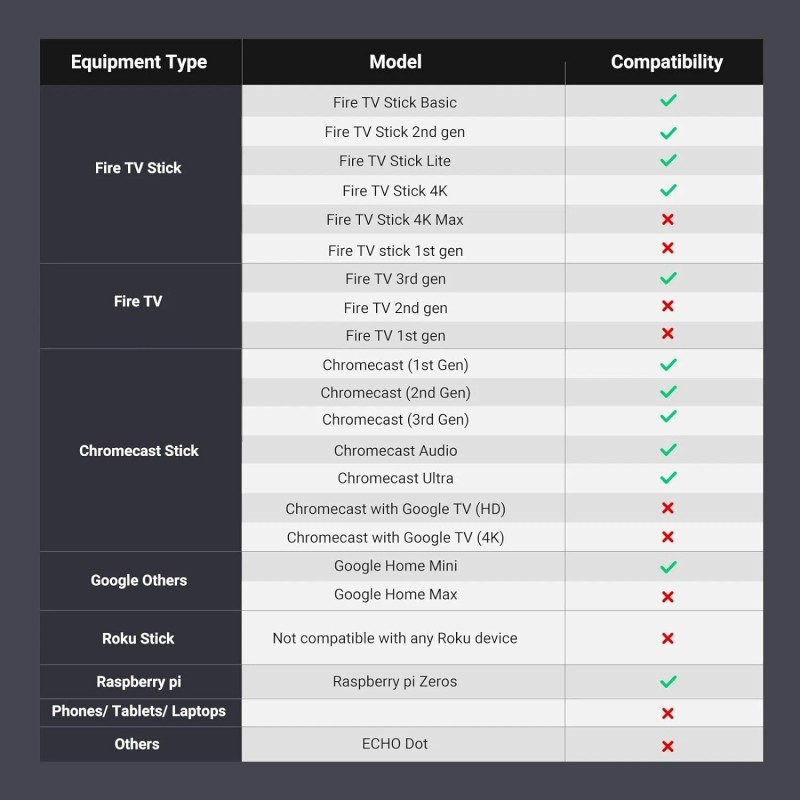Select the Chromecast Ultra model text
Viewport: 800px width, 800px height.
pos(395,478)
